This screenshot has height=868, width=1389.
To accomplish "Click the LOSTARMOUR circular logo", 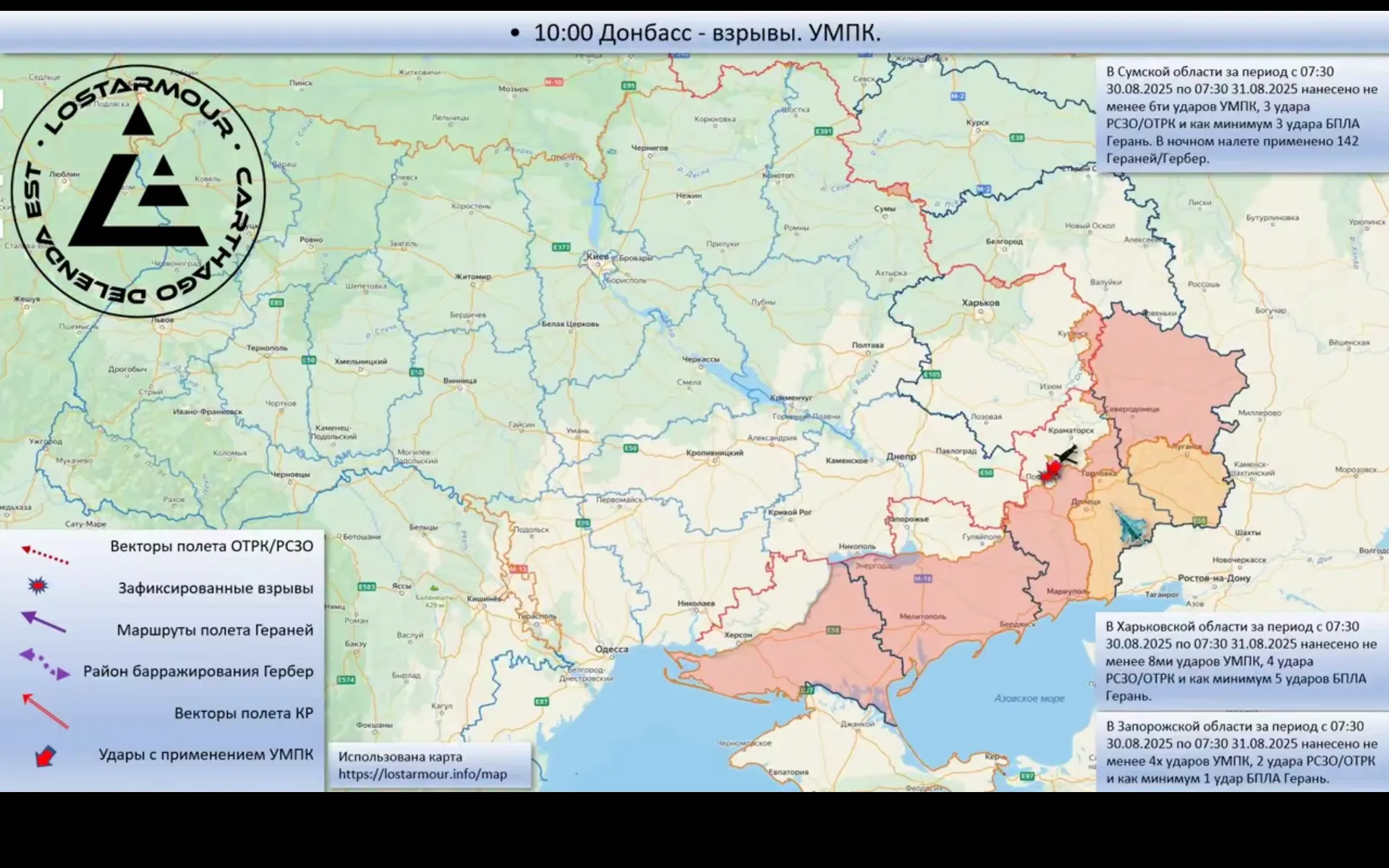I will click(x=138, y=191).
